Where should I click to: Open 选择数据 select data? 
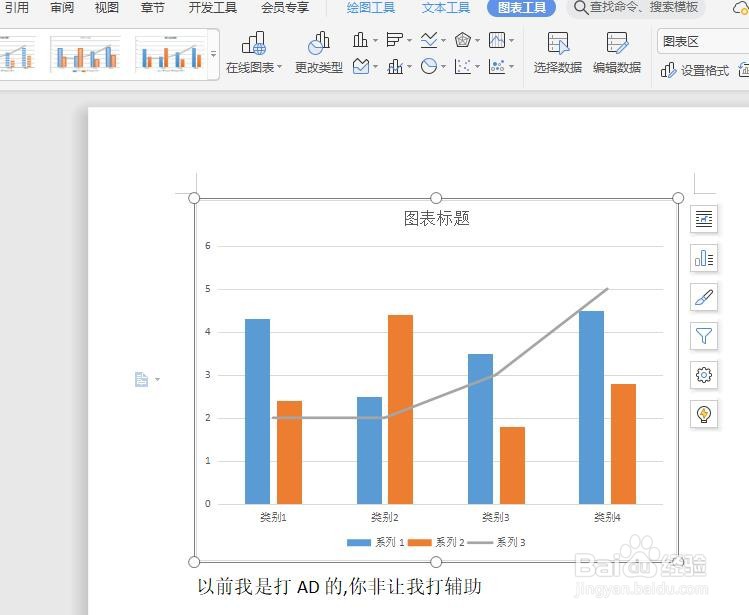pos(557,53)
